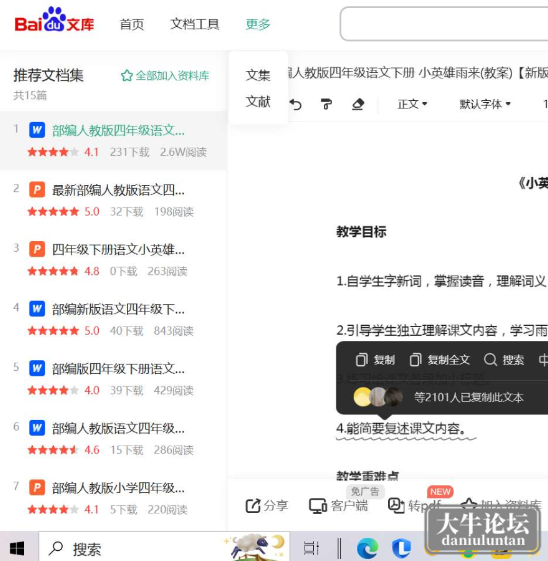This screenshot has height=561, width=548.
Task: Open the 文档工具 navigation item
Action: 195,24
